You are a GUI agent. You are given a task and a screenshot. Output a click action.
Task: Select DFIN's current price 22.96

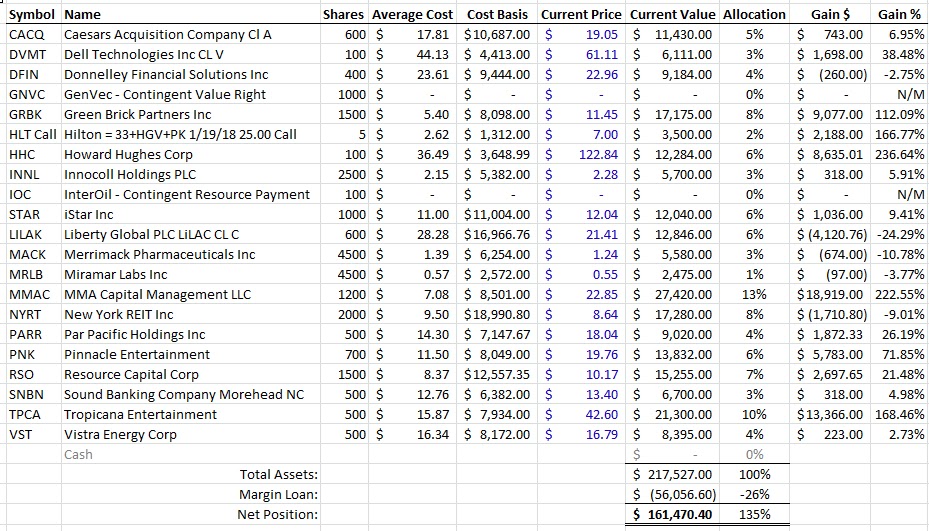581,75
